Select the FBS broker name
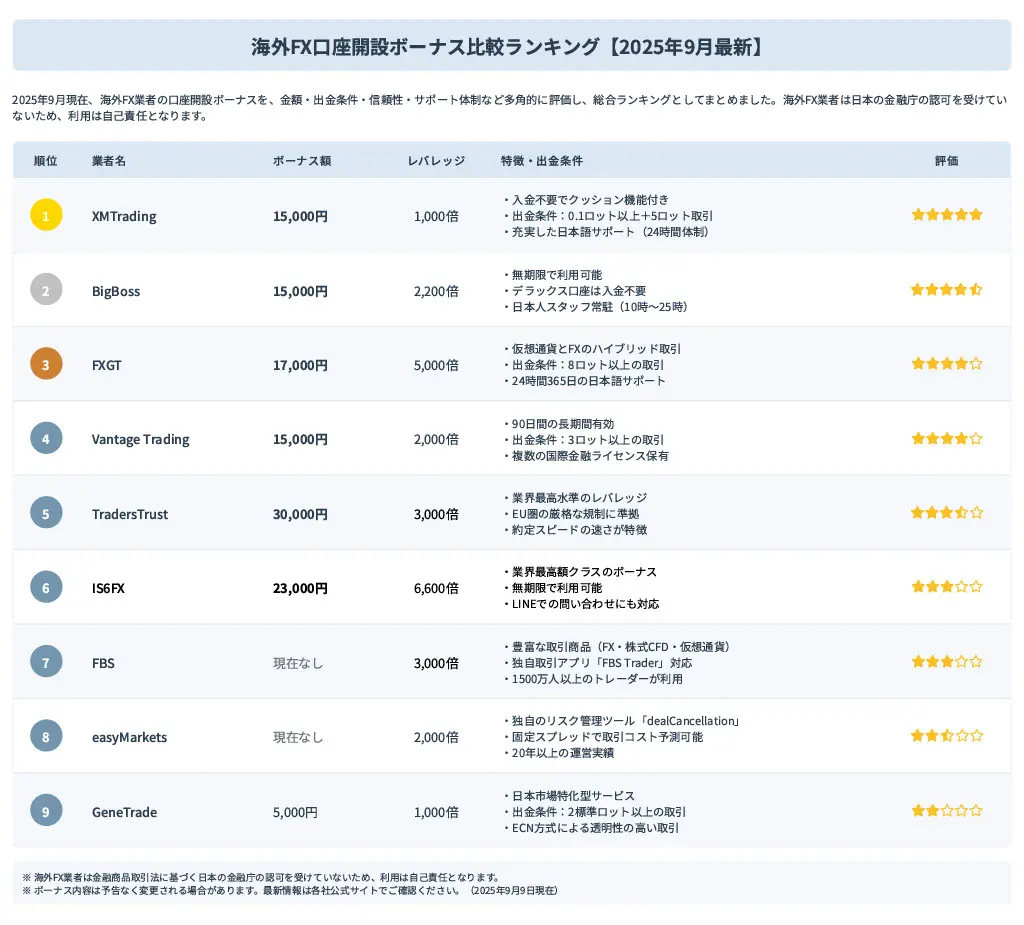 [x=103, y=663]
